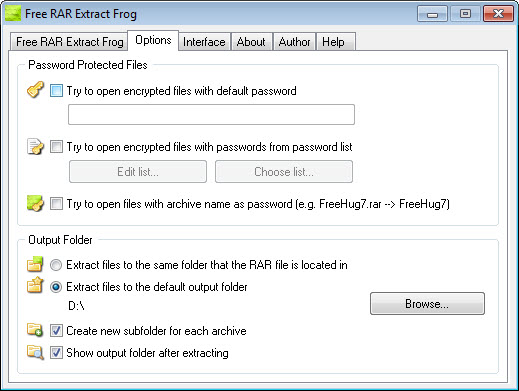519x391 pixels.
Task: Click the magnifier folder icon for show output
Action: point(35,352)
